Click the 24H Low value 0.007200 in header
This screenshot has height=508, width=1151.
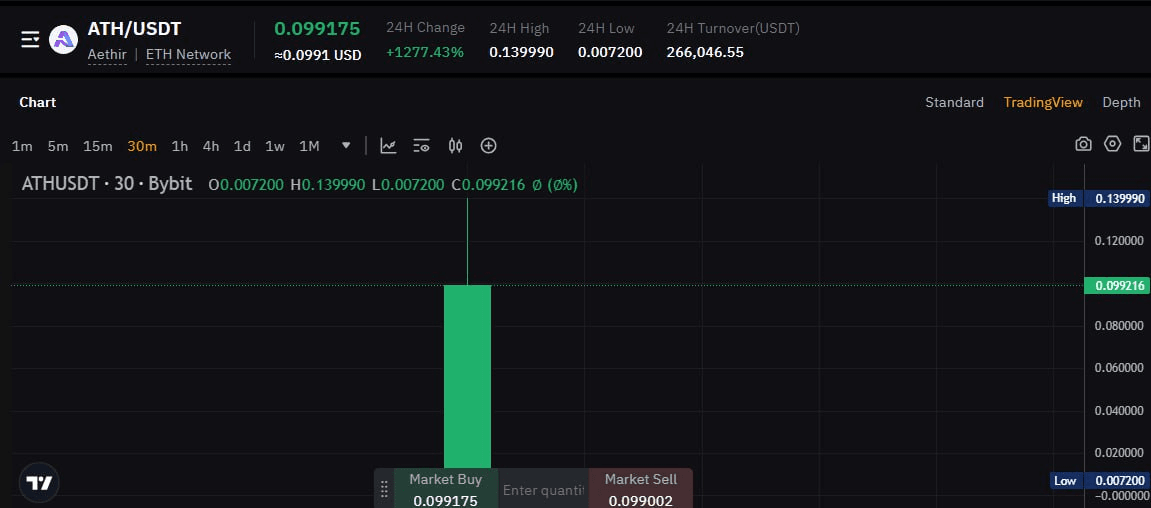point(610,52)
